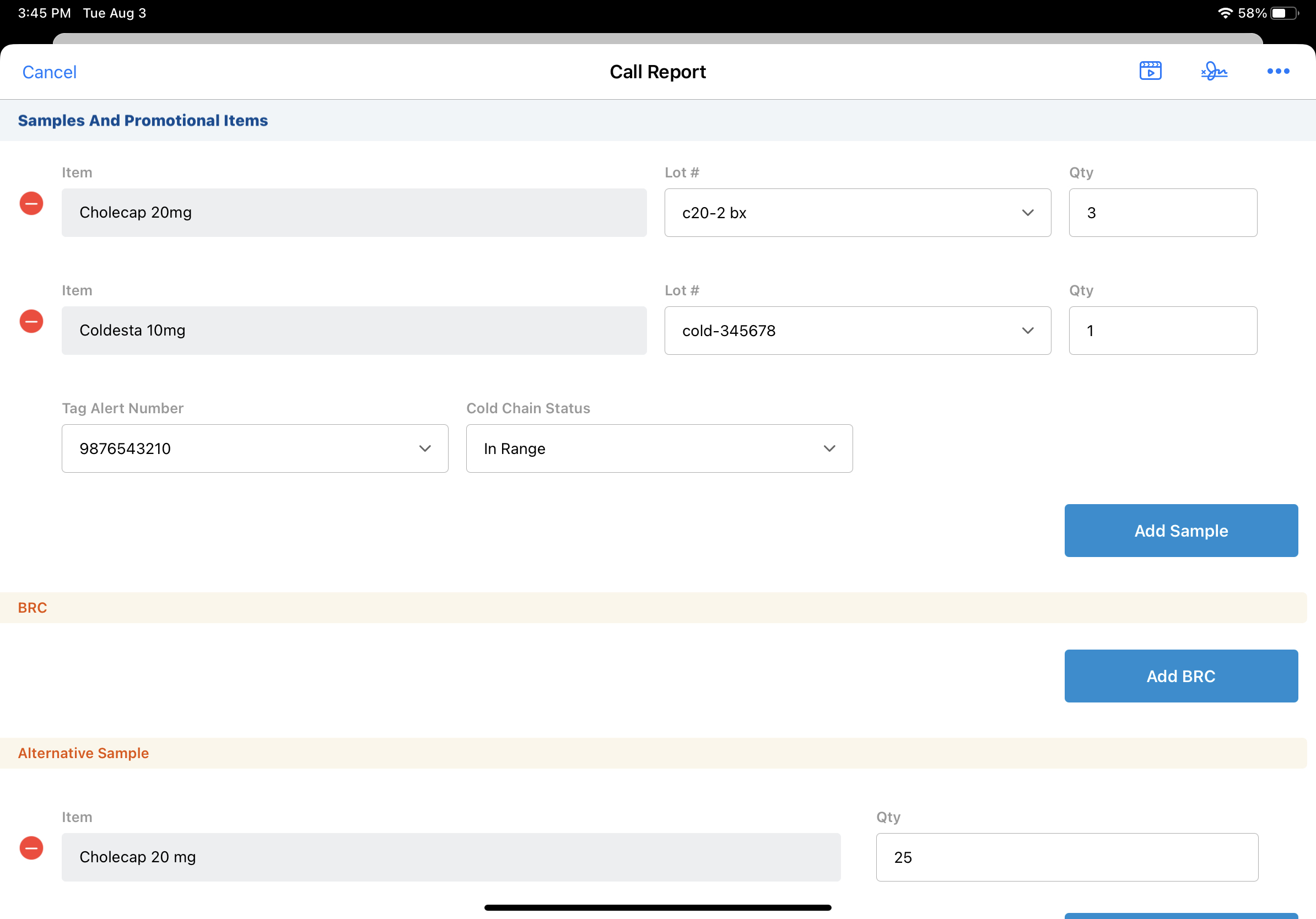Image resolution: width=1316 pixels, height=919 pixels.
Task: Tap the Wi-Fi status icon
Action: click(x=1225, y=13)
